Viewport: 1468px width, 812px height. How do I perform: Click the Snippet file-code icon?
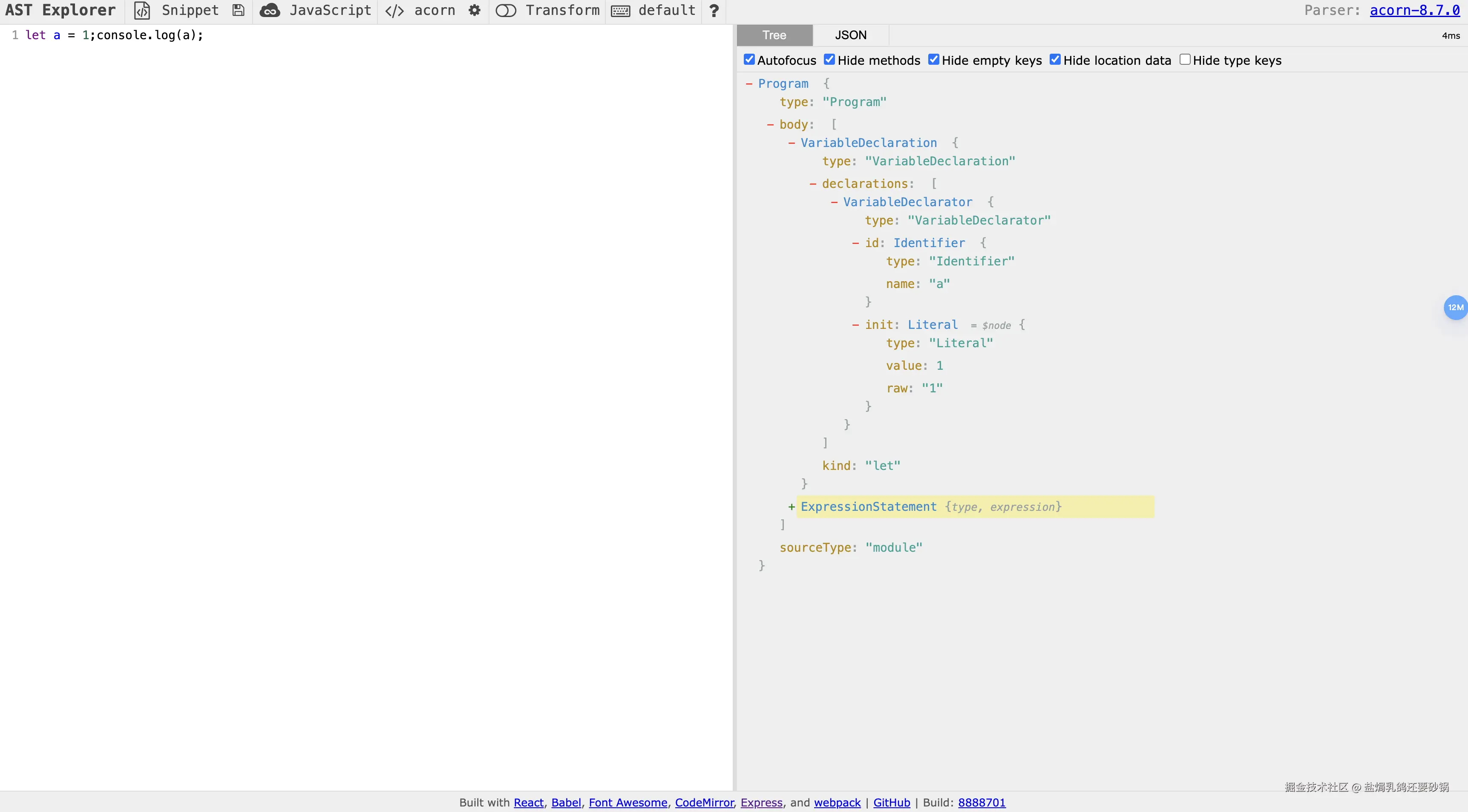coord(142,11)
